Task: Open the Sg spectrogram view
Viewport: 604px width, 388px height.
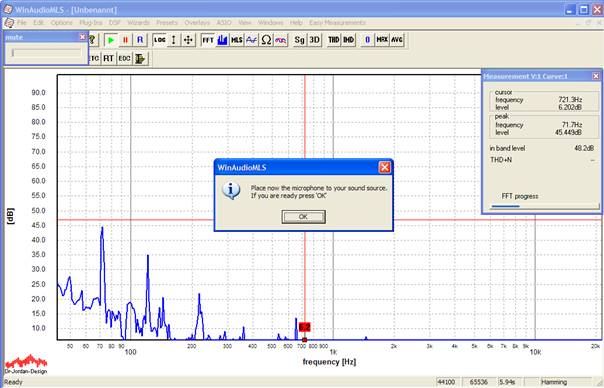Action: [x=299, y=40]
